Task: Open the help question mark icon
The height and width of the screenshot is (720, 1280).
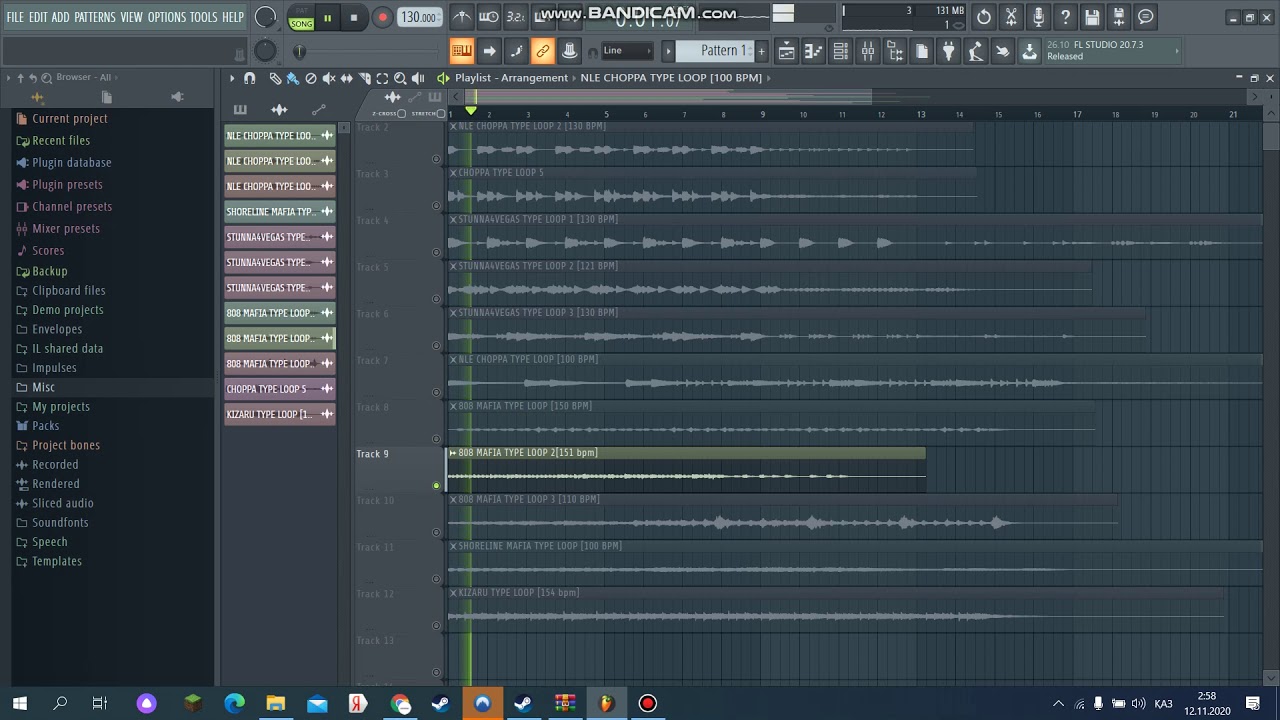Action: coord(1065,17)
